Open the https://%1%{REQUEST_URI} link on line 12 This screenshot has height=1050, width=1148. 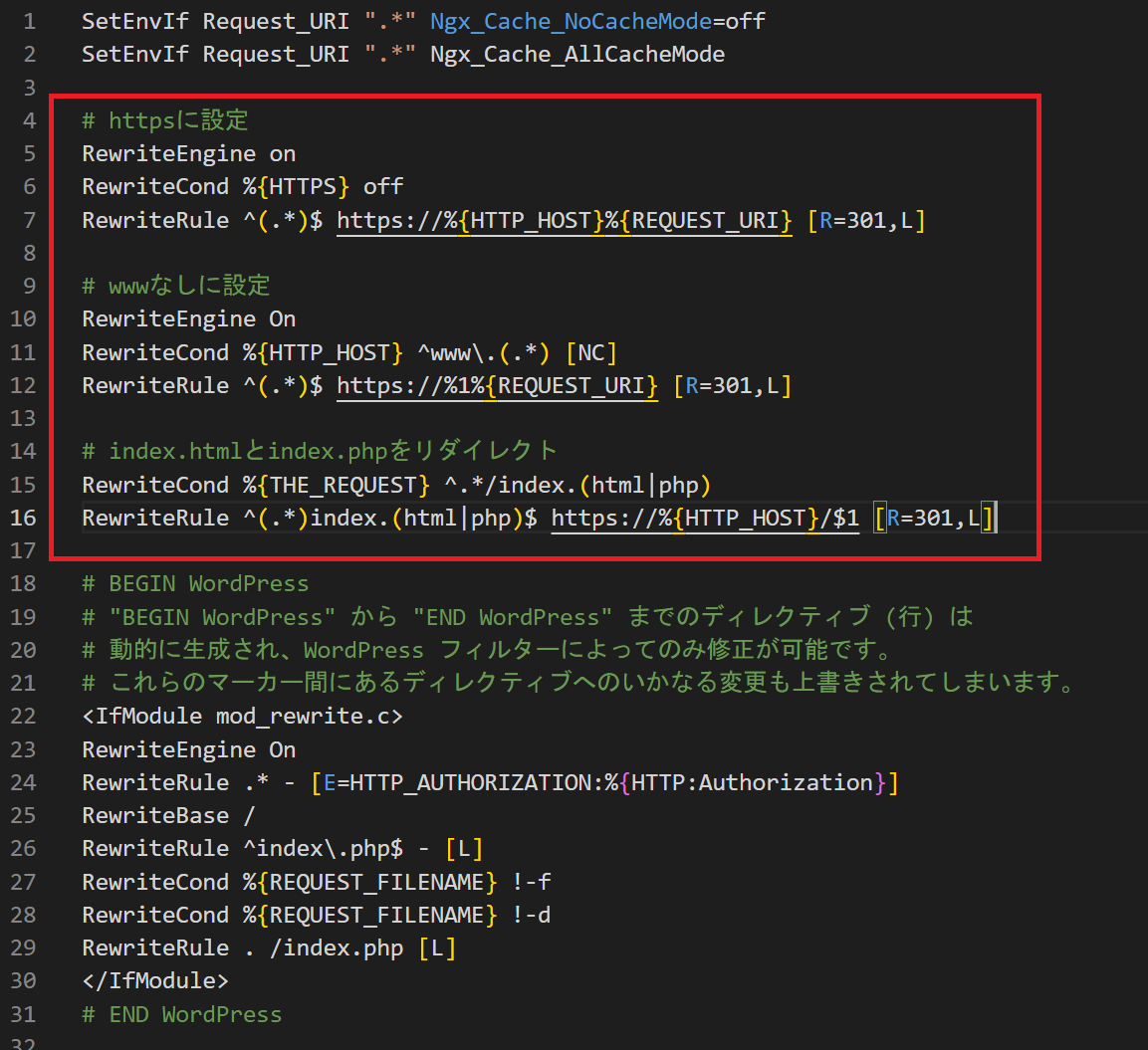coord(497,385)
